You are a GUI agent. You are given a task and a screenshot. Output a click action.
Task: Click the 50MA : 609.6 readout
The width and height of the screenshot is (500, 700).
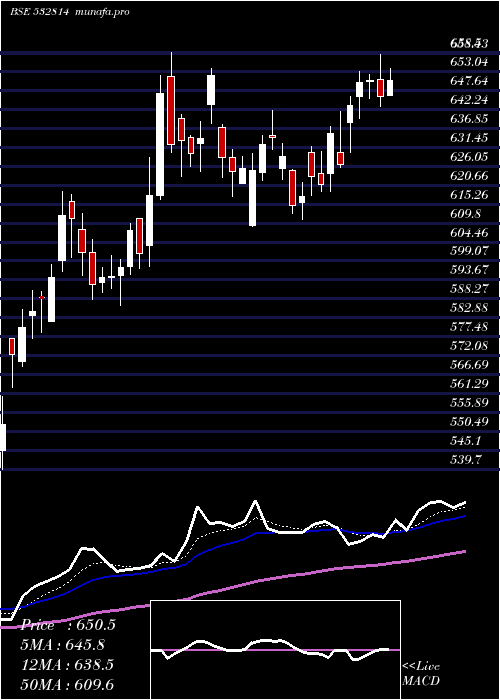(68, 684)
